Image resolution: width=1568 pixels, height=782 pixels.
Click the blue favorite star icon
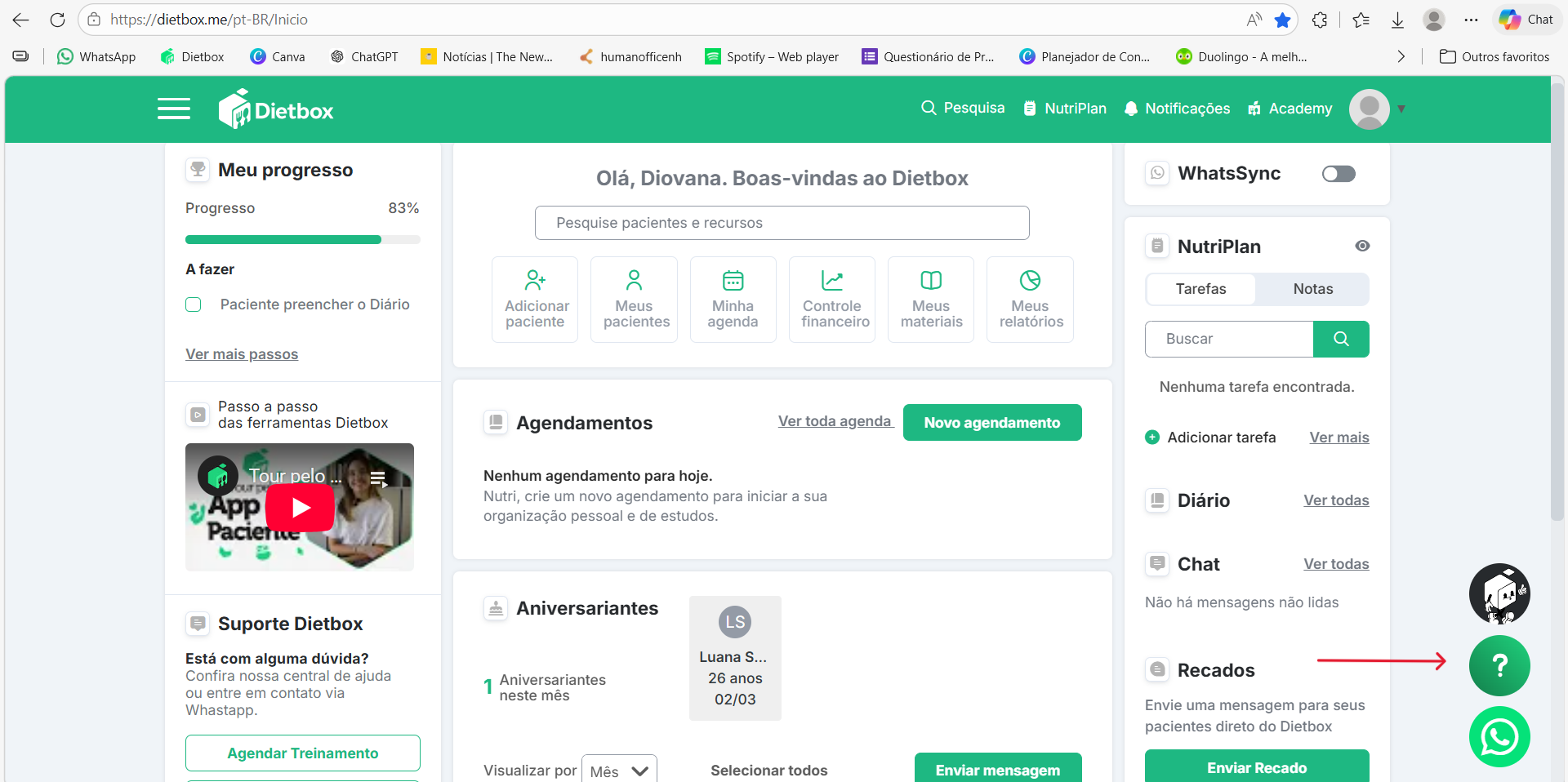click(x=1283, y=20)
